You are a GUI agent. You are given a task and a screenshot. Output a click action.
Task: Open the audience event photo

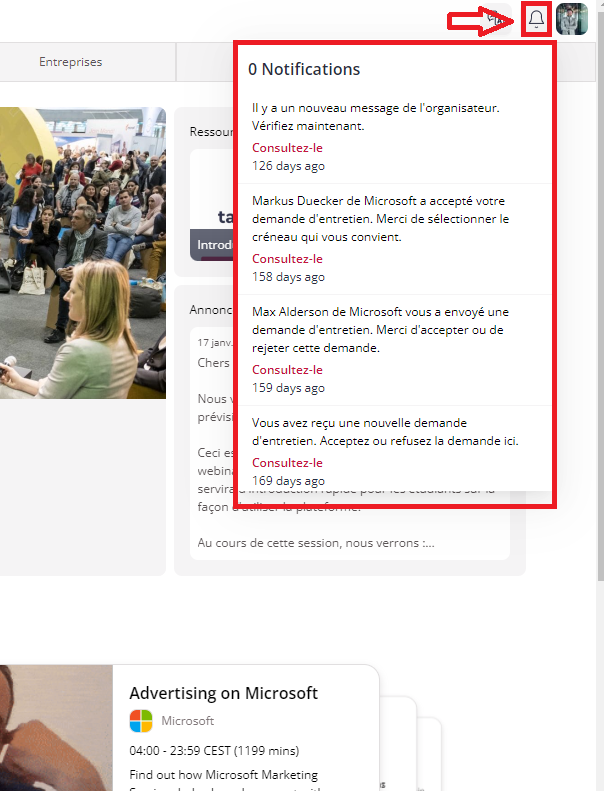point(83,253)
